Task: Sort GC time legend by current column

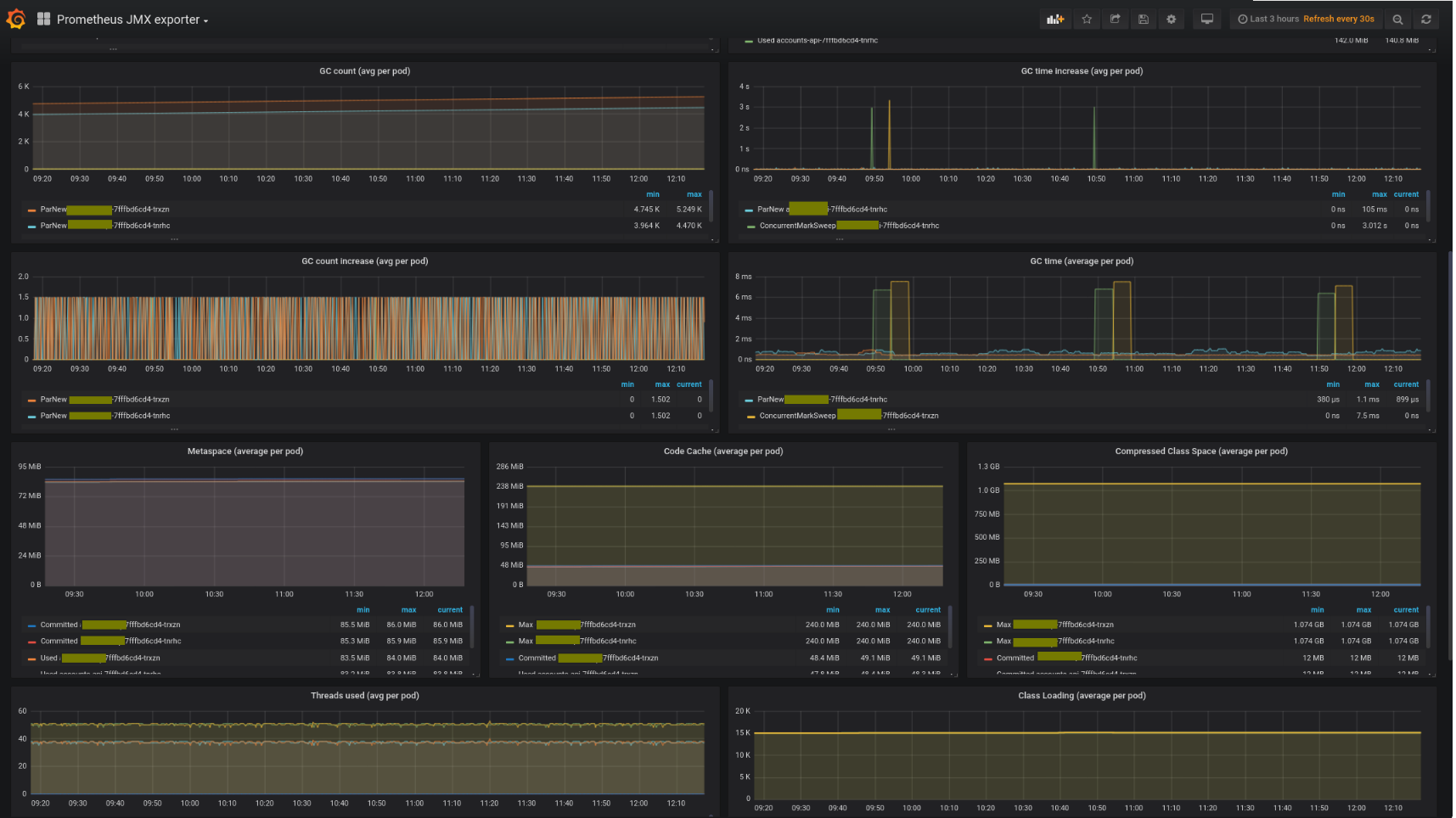Action: pyautogui.click(x=1406, y=384)
